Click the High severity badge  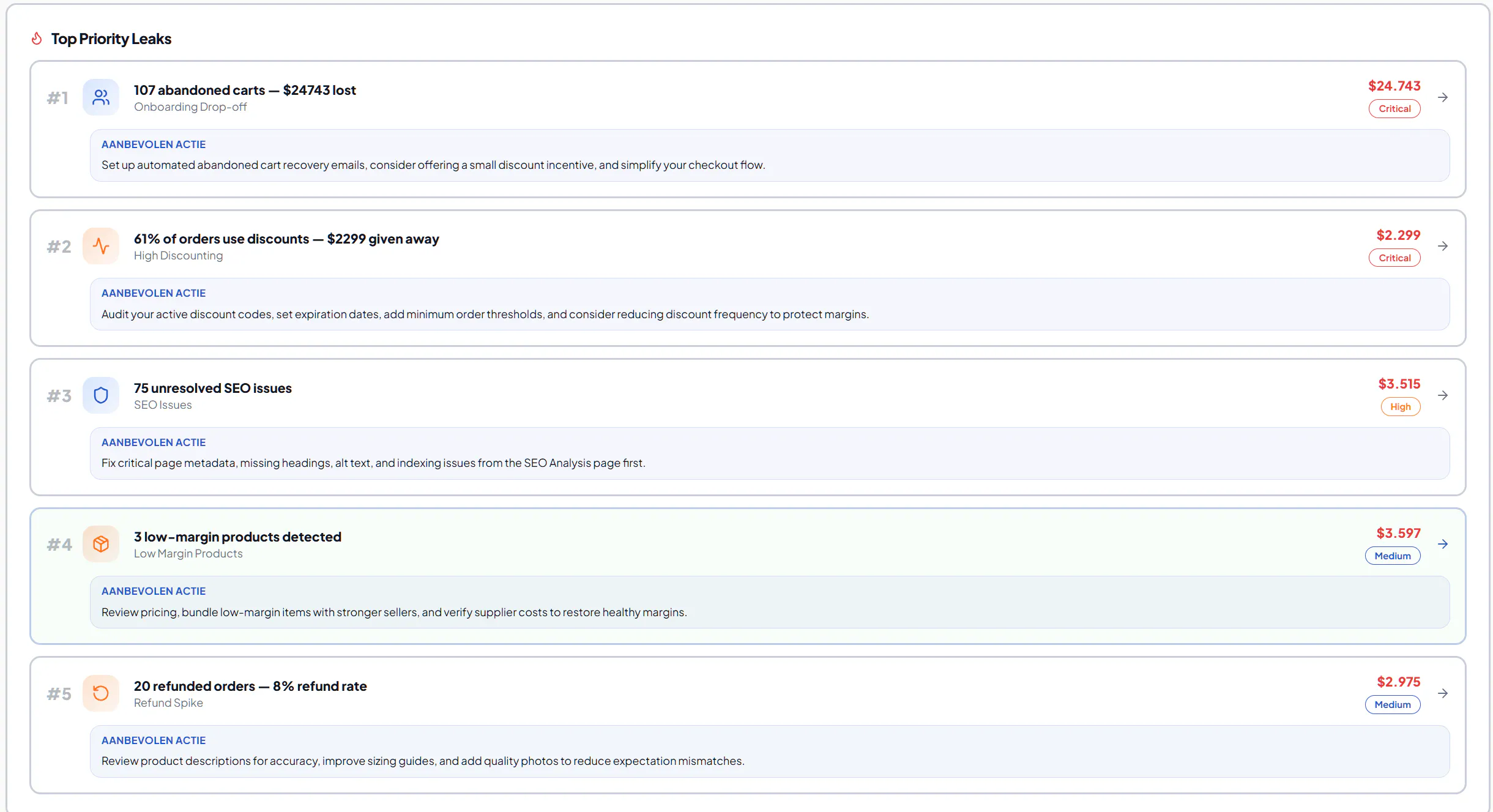click(1401, 407)
